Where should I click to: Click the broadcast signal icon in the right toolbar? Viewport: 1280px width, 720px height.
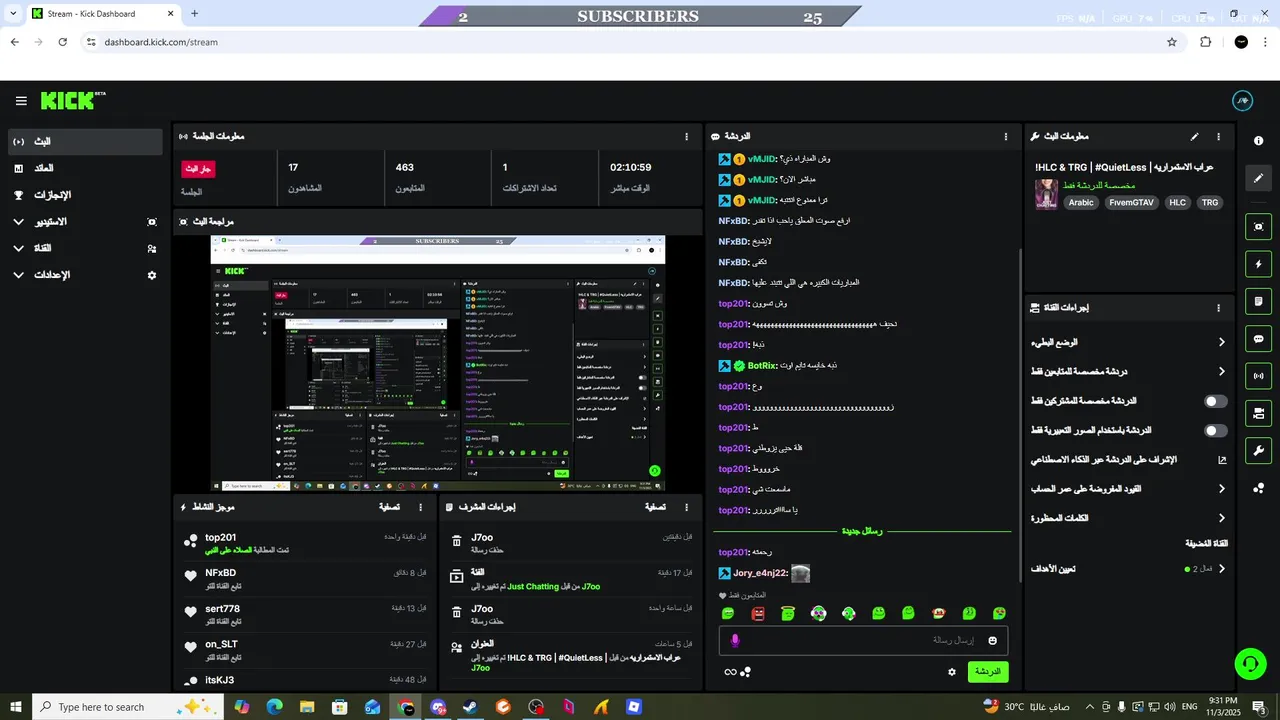point(1259,376)
